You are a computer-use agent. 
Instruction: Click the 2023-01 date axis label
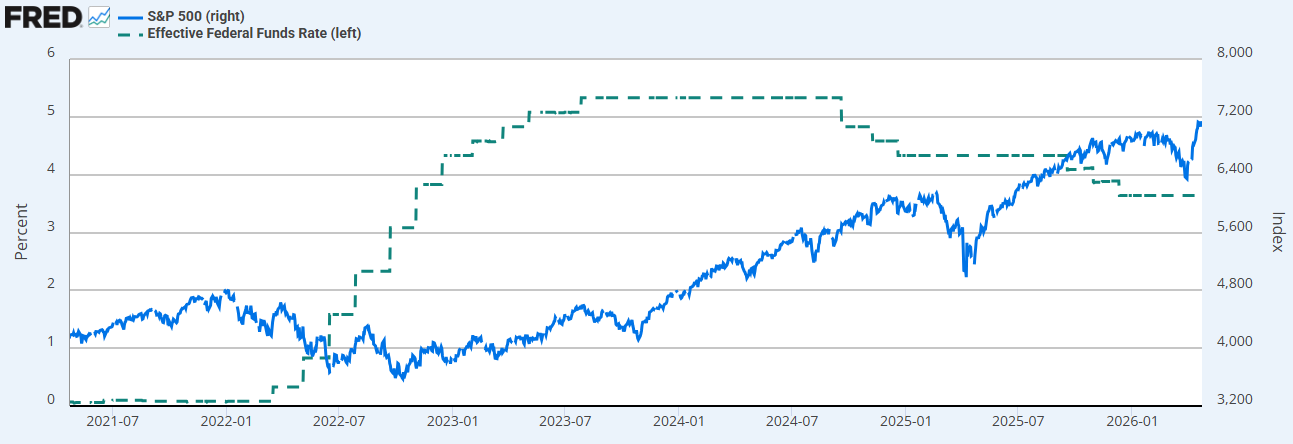coord(453,421)
